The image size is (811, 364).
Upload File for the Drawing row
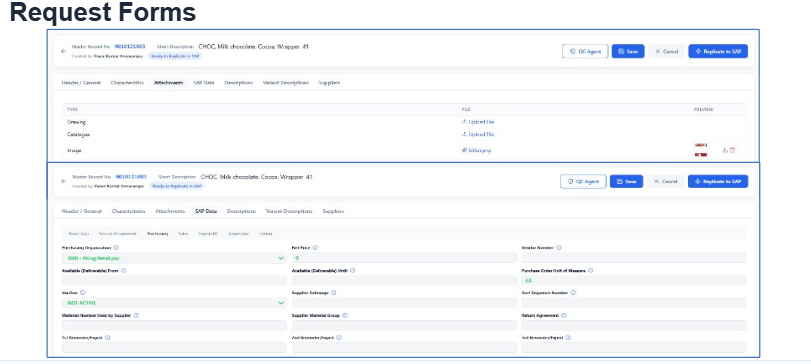478,122
